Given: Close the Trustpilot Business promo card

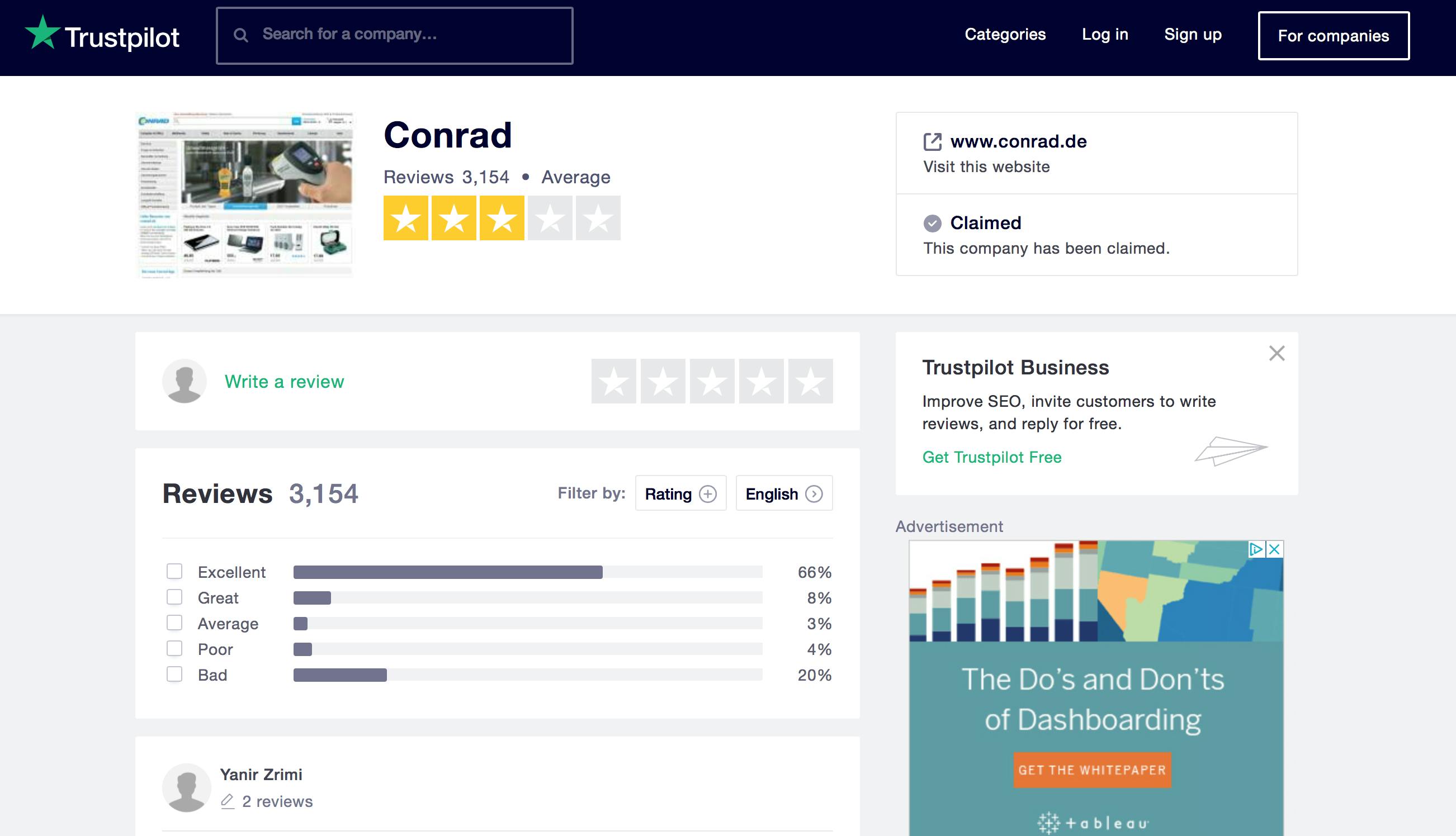Looking at the screenshot, I should point(1276,353).
